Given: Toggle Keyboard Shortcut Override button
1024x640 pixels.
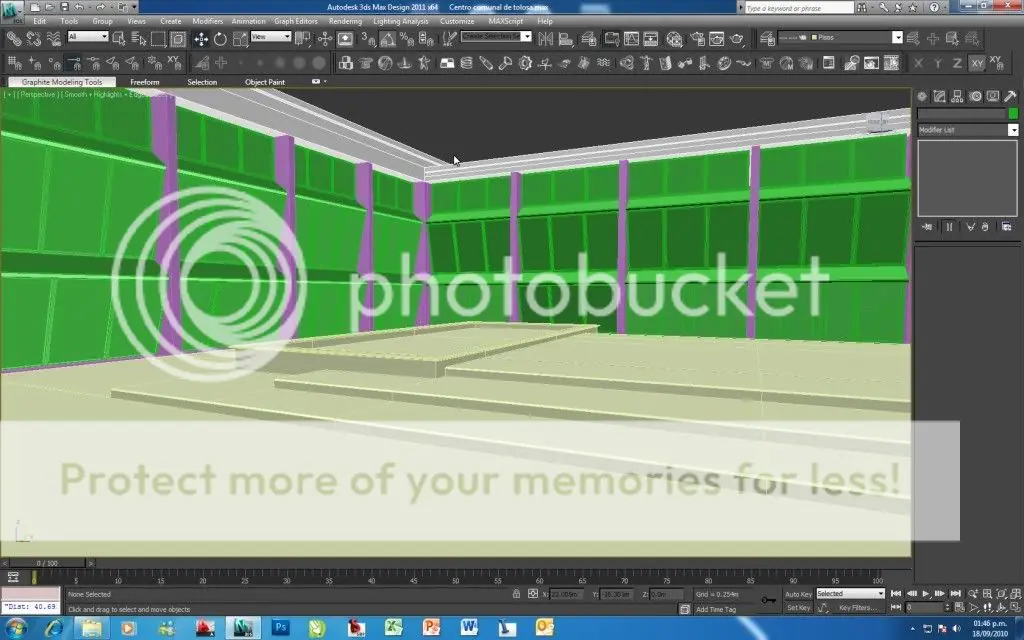Looking at the screenshot, I should click(x=345, y=39).
